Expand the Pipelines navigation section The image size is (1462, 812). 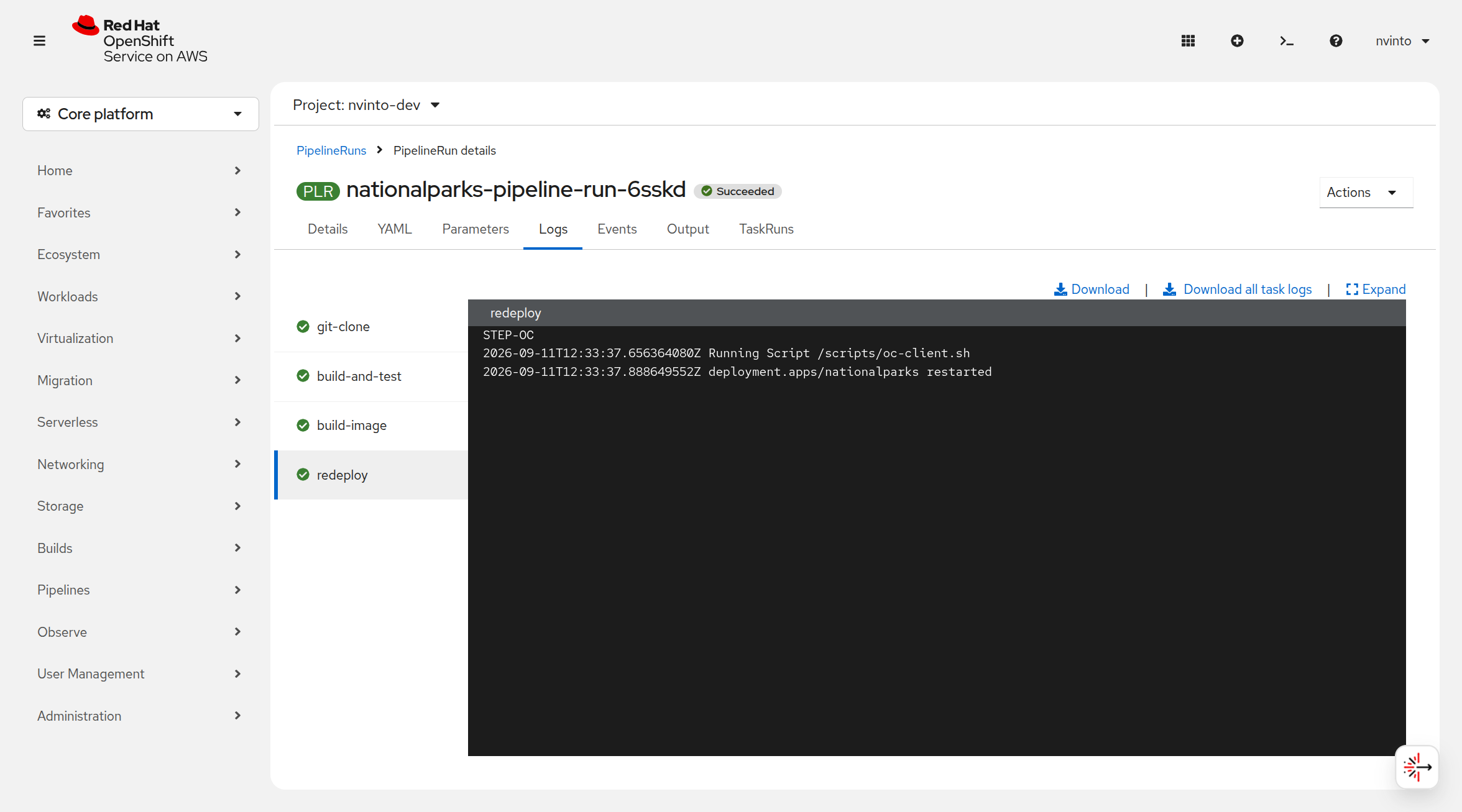tap(140, 590)
